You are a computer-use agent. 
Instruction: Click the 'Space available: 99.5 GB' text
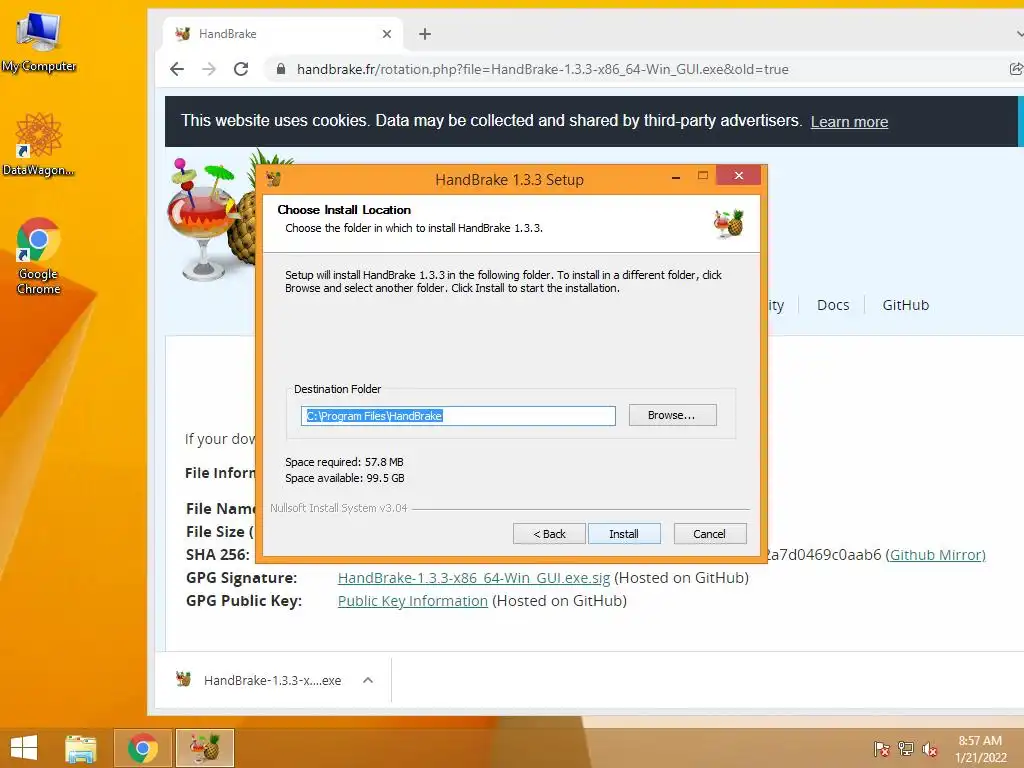click(x=345, y=478)
